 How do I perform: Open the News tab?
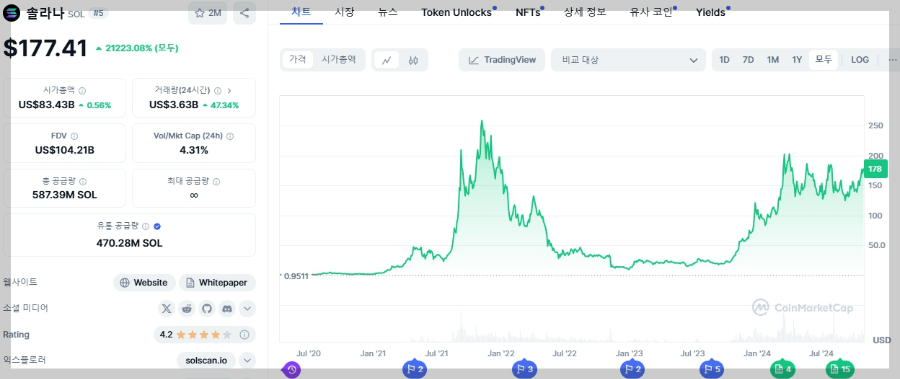[388, 12]
